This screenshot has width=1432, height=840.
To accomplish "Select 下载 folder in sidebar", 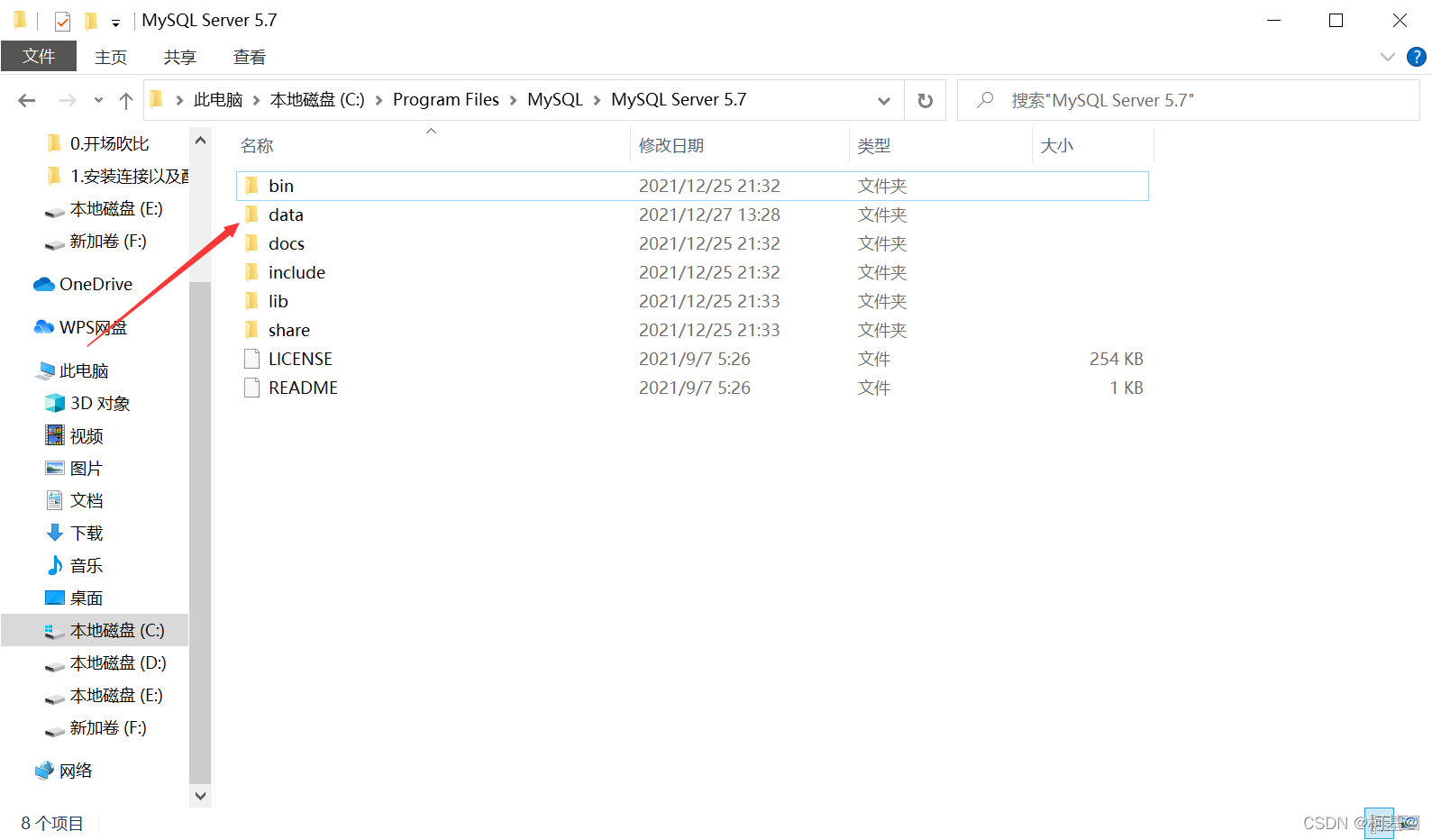I will click(74, 533).
